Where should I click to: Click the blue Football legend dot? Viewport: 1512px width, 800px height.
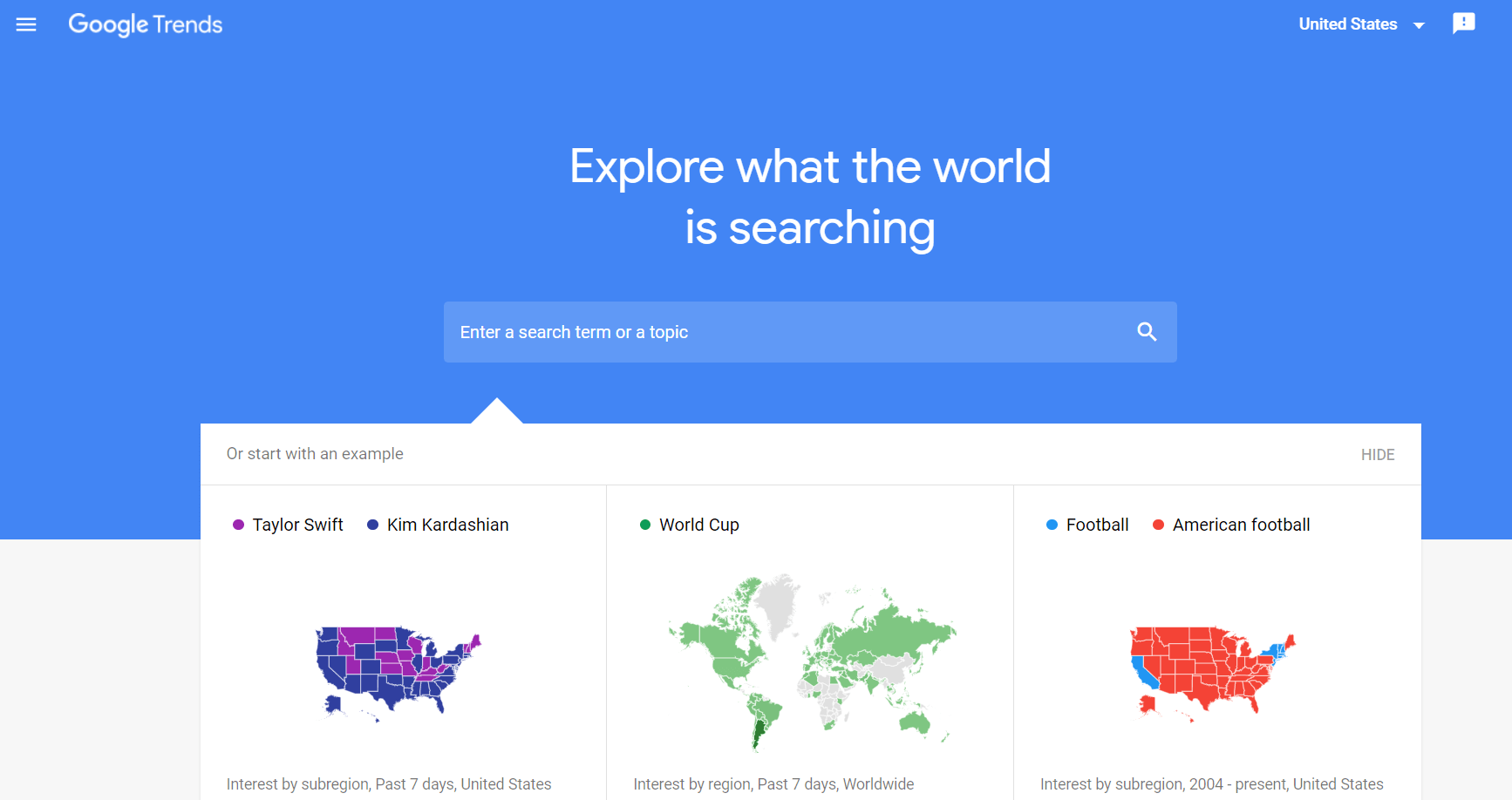pyautogui.click(x=1052, y=525)
